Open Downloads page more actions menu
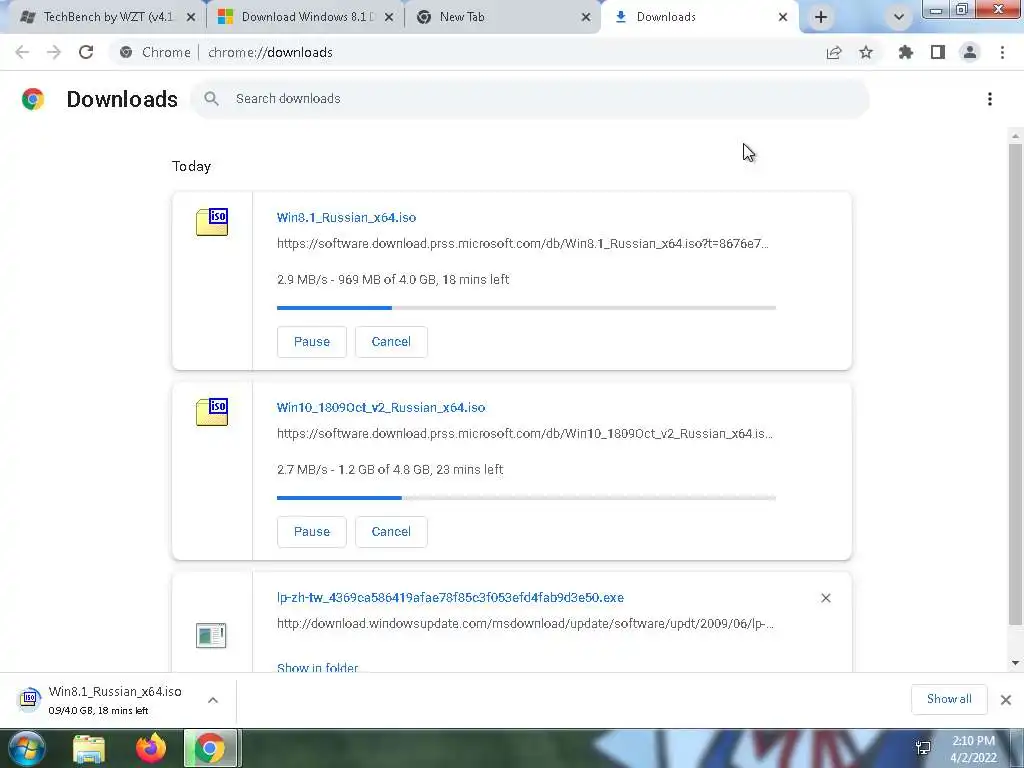1024x768 pixels. [x=990, y=99]
